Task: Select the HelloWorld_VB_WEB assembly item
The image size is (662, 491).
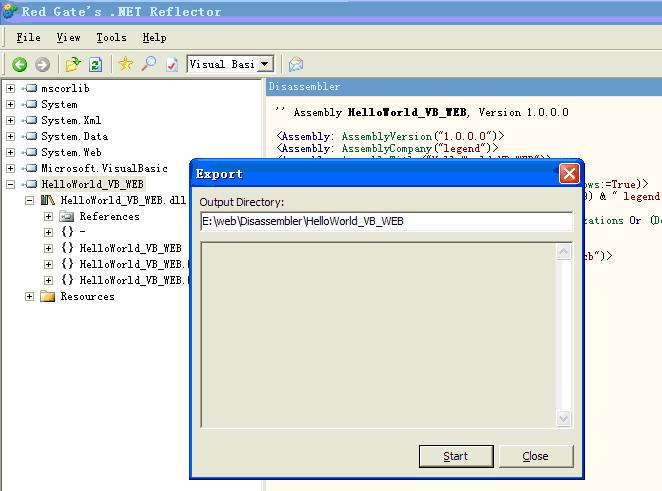Action: [x=92, y=184]
